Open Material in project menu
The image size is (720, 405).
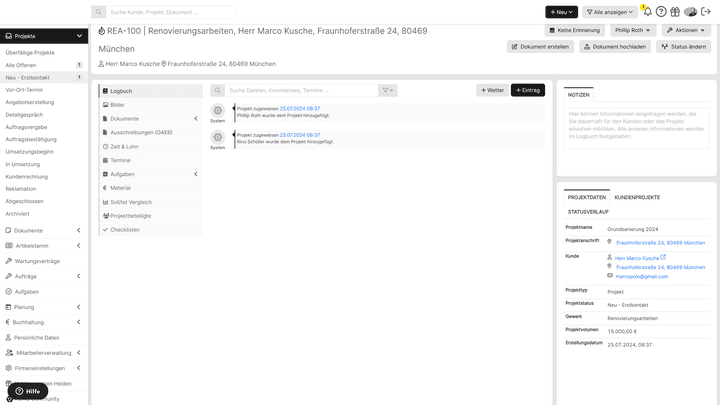point(151,188)
